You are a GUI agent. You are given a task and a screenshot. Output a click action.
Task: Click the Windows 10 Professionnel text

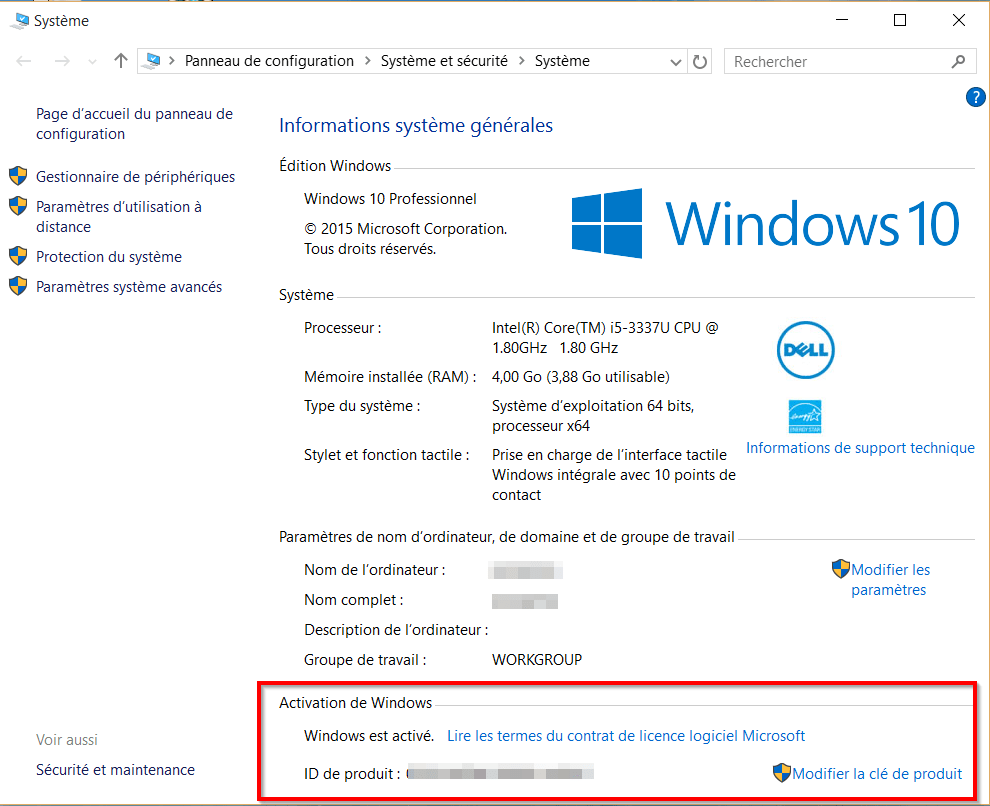[x=390, y=199]
